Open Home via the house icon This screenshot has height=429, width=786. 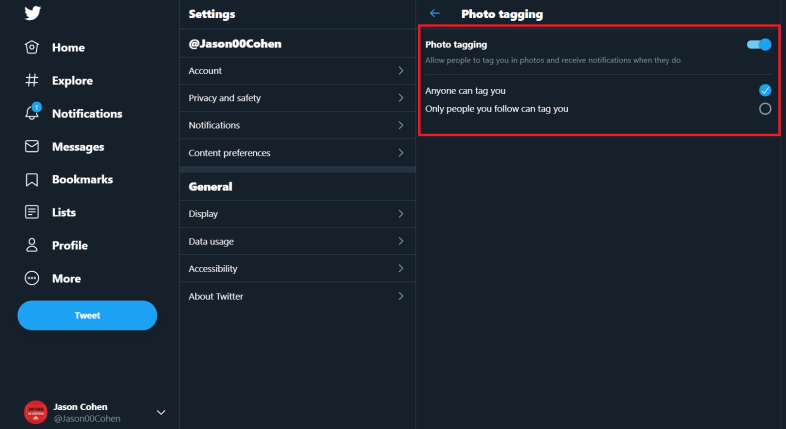(32, 47)
